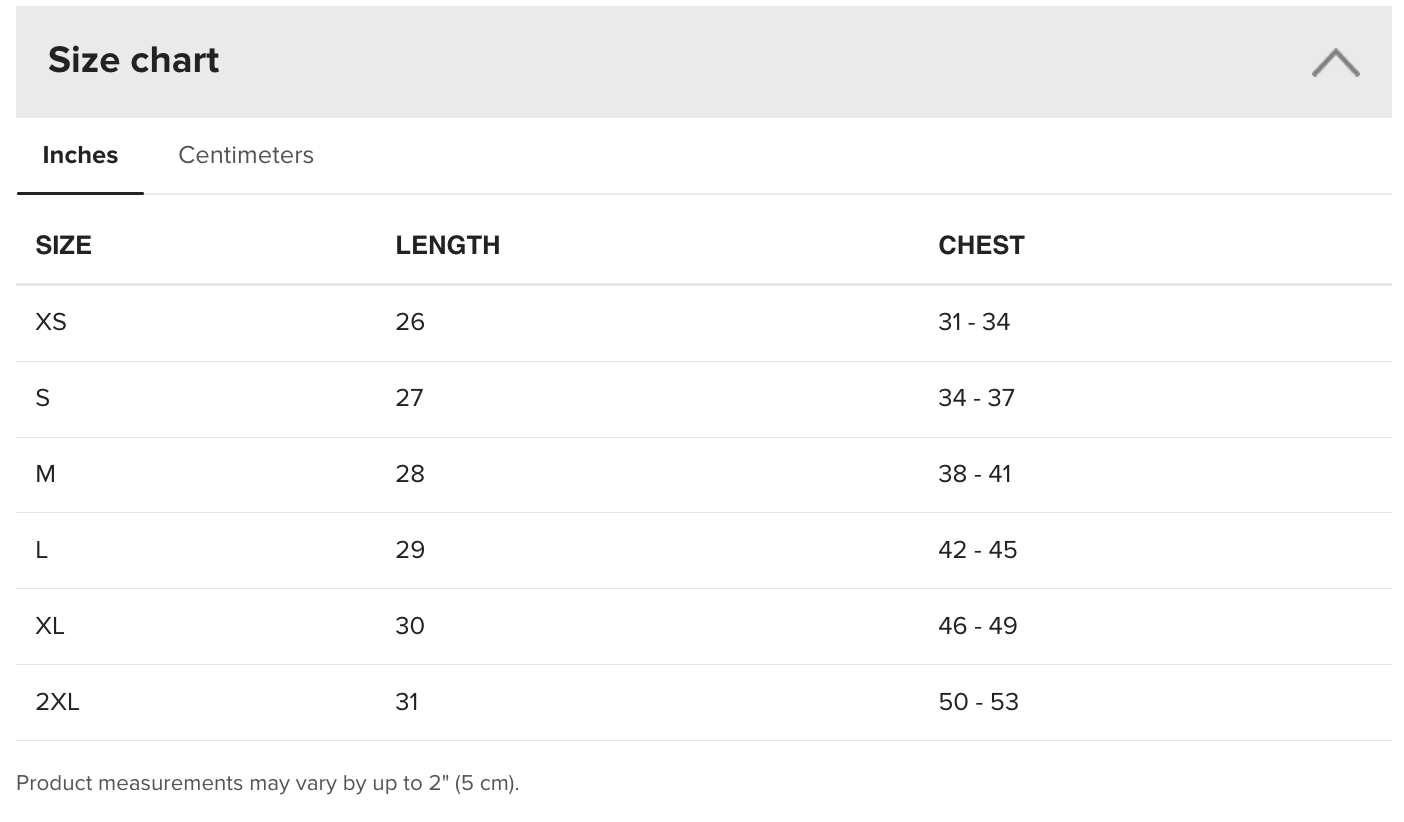
Task: Click the 31 - 34 chest value
Action: point(974,322)
